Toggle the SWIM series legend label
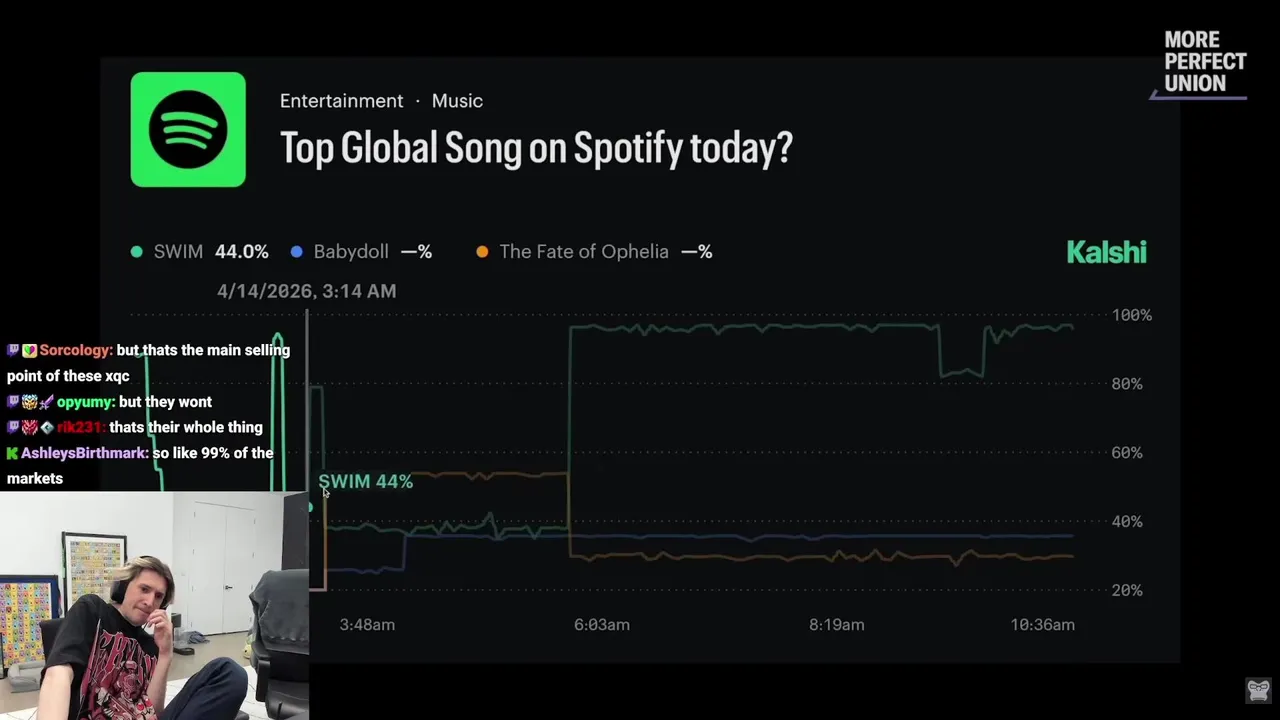The image size is (1280, 720). tap(178, 252)
